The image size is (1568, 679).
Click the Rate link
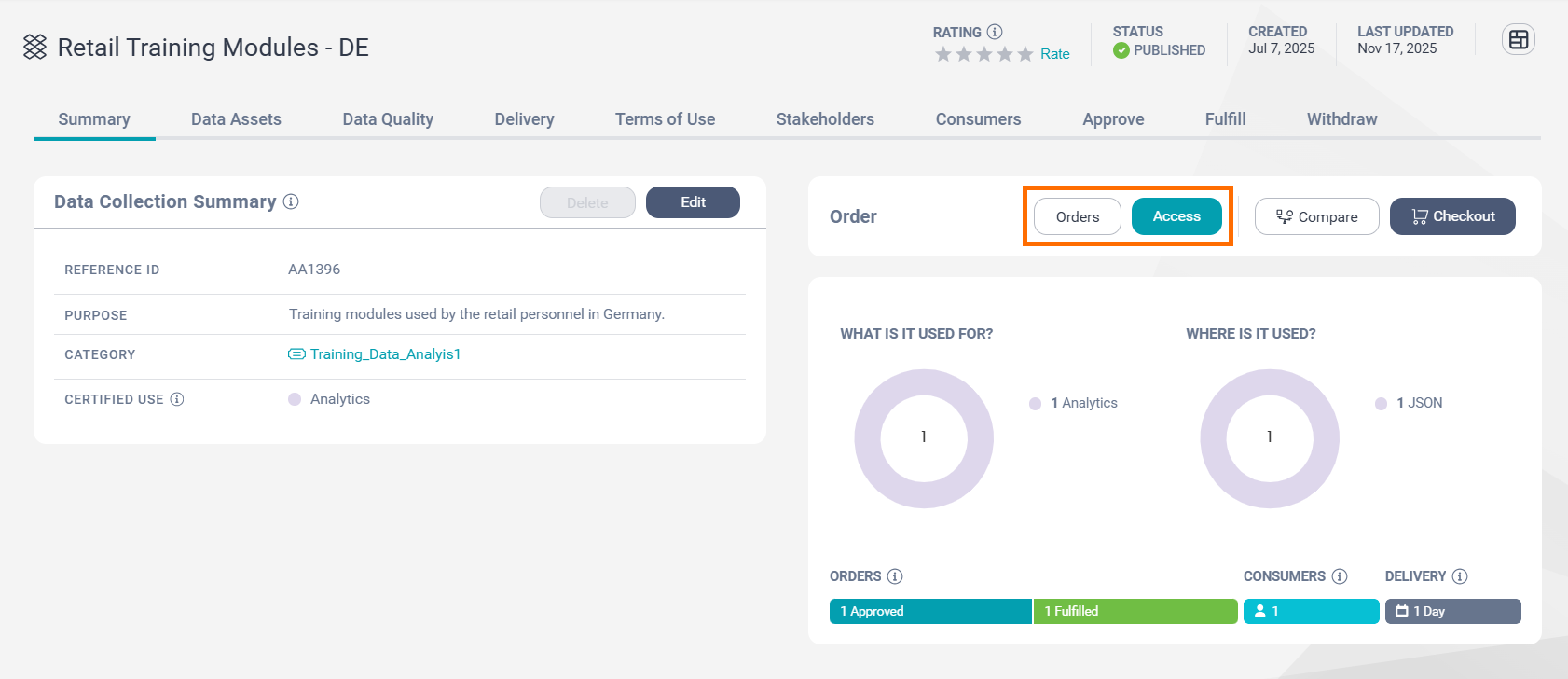pos(1055,54)
